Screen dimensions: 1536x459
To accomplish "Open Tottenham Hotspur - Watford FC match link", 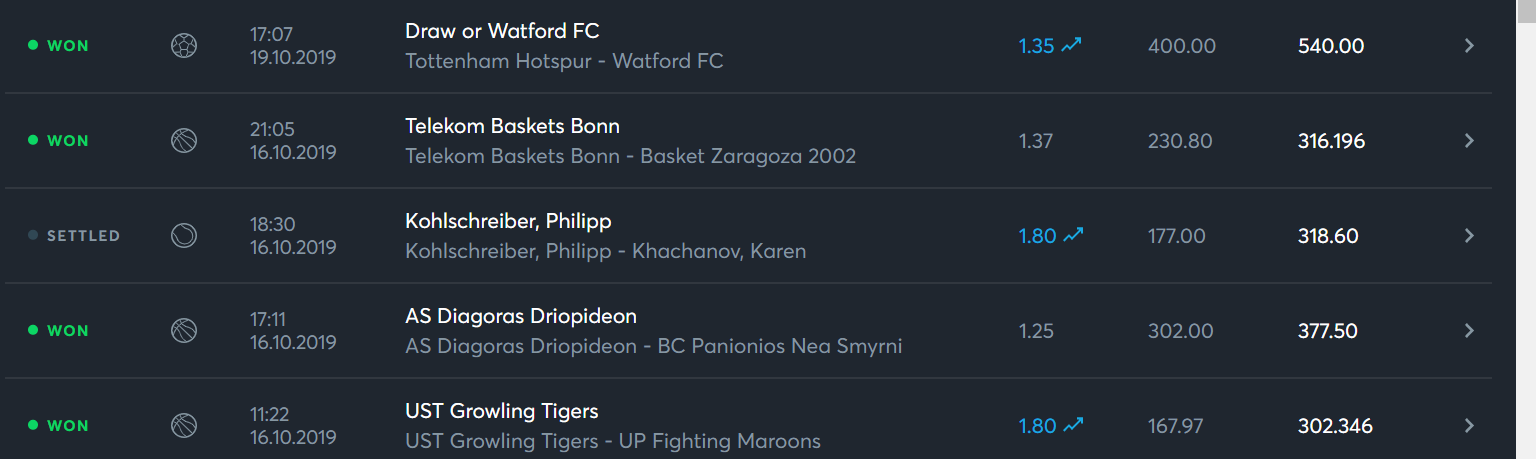I will (564, 61).
